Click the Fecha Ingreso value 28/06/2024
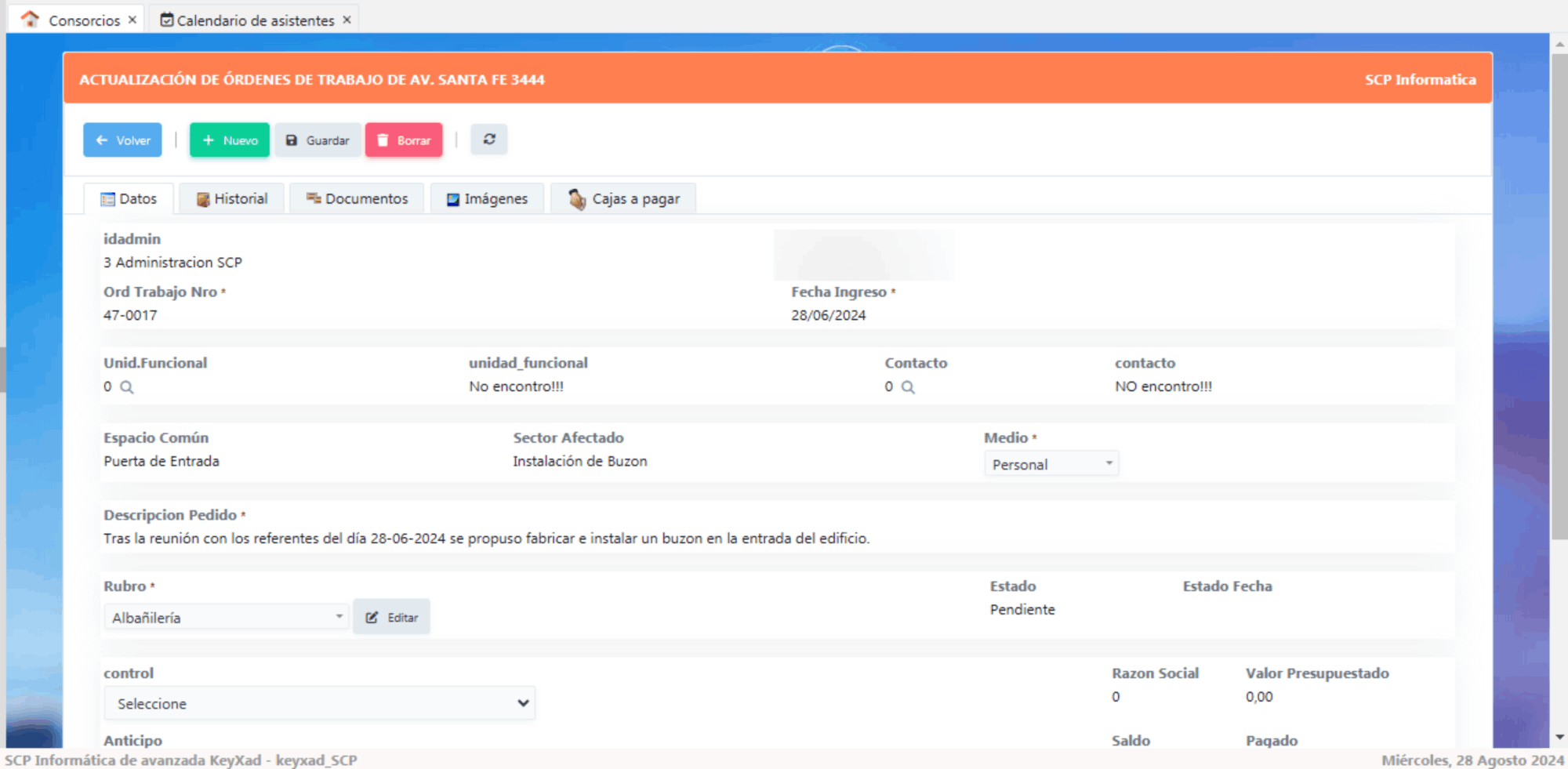This screenshot has width=1568, height=769. (829, 315)
